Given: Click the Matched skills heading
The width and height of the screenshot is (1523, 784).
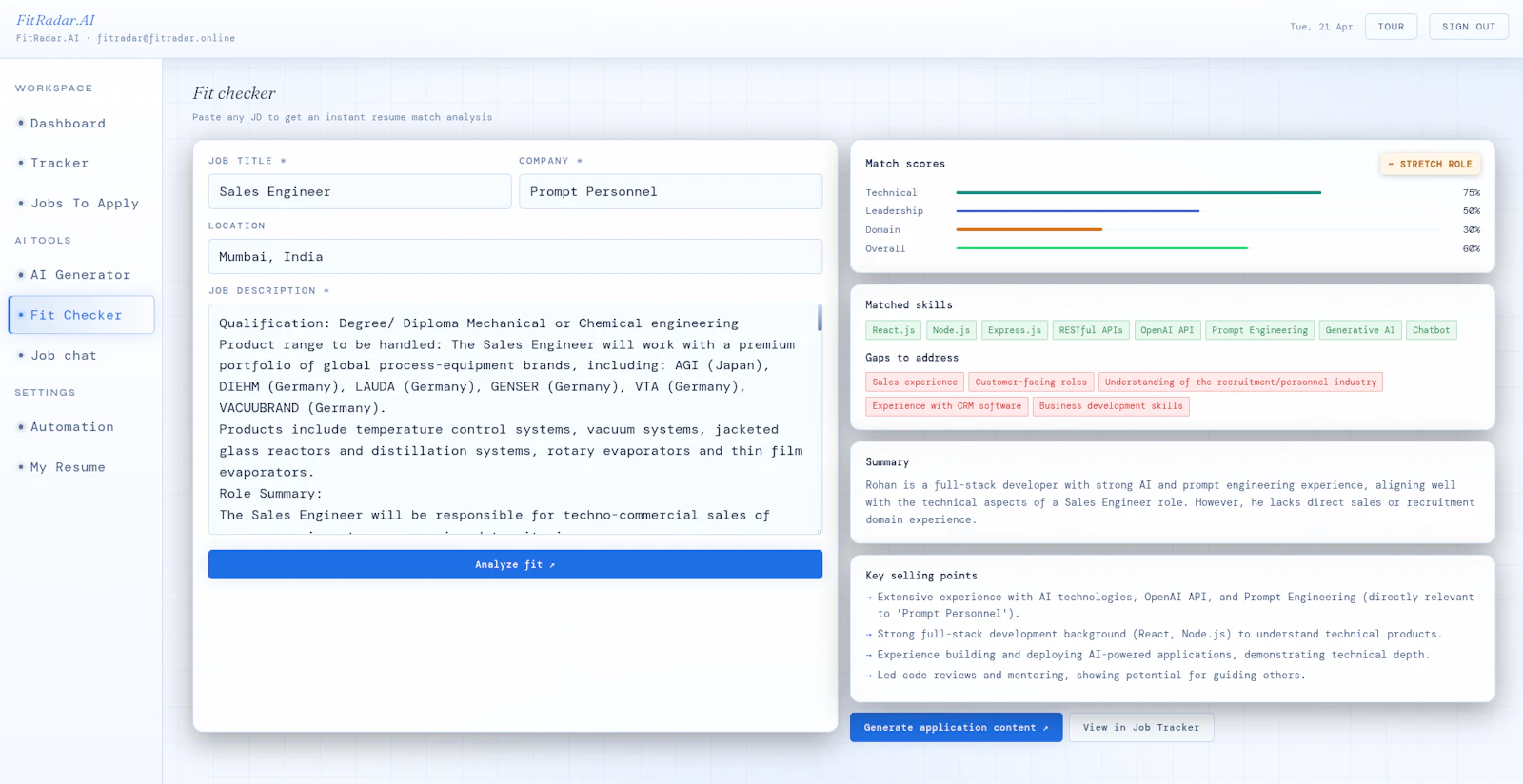Looking at the screenshot, I should tap(909, 305).
